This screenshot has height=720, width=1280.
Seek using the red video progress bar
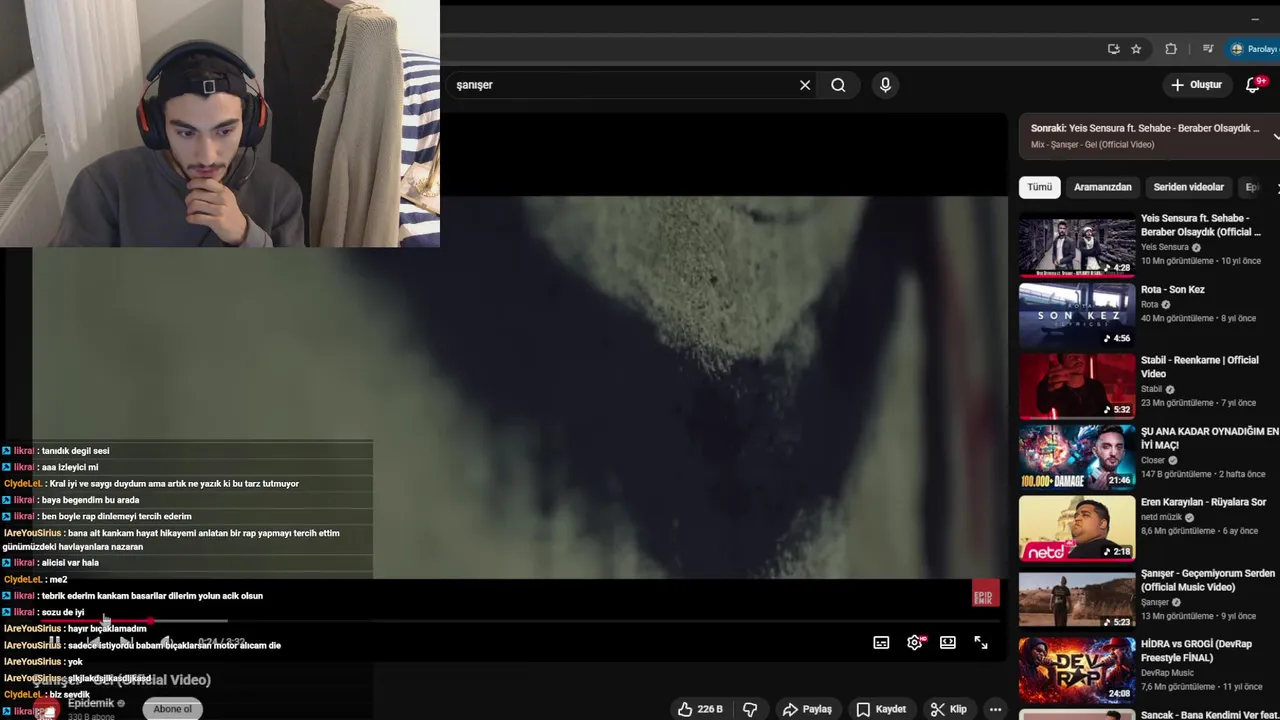tap(520, 621)
